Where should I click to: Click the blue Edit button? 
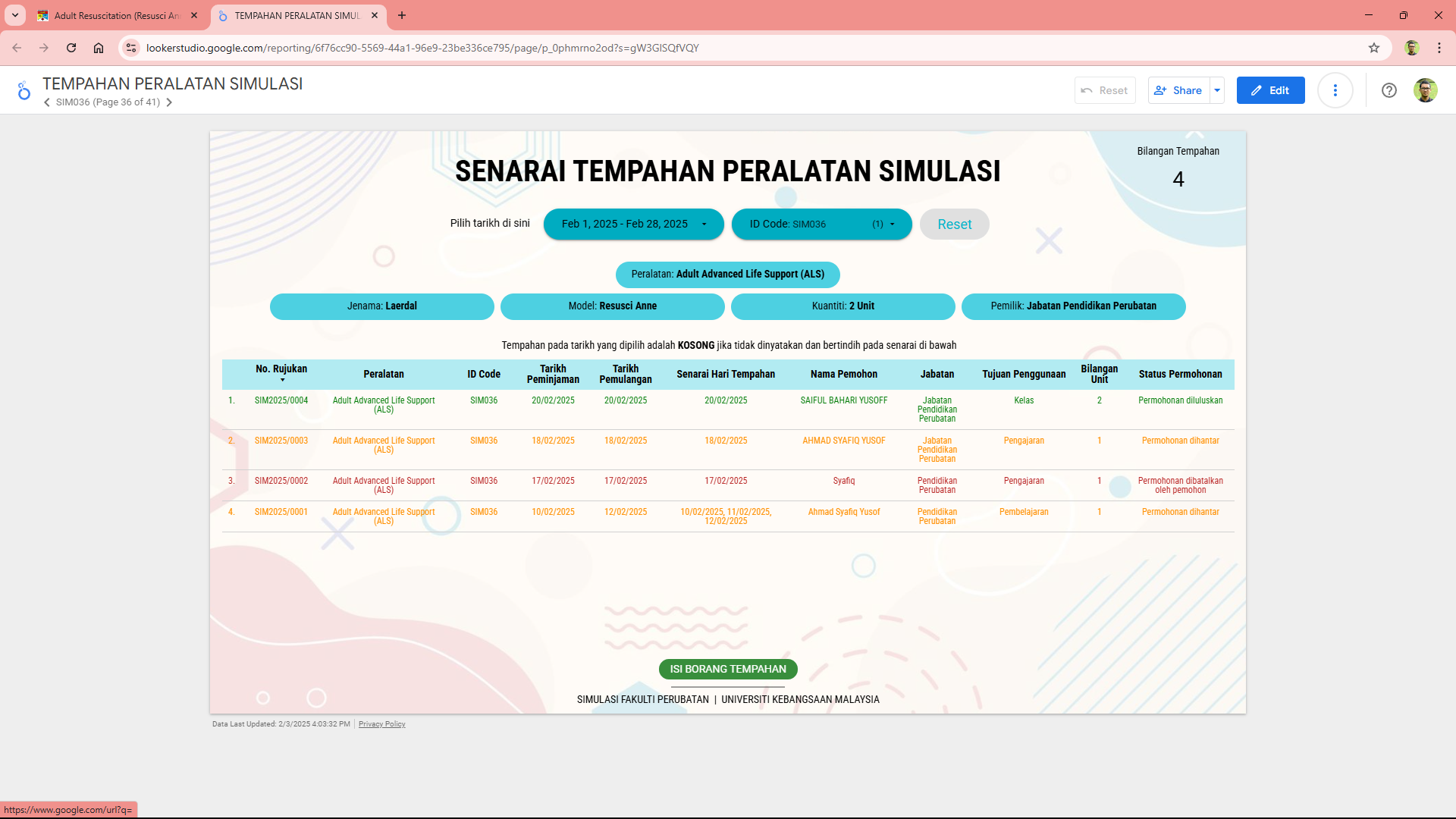pos(1270,90)
